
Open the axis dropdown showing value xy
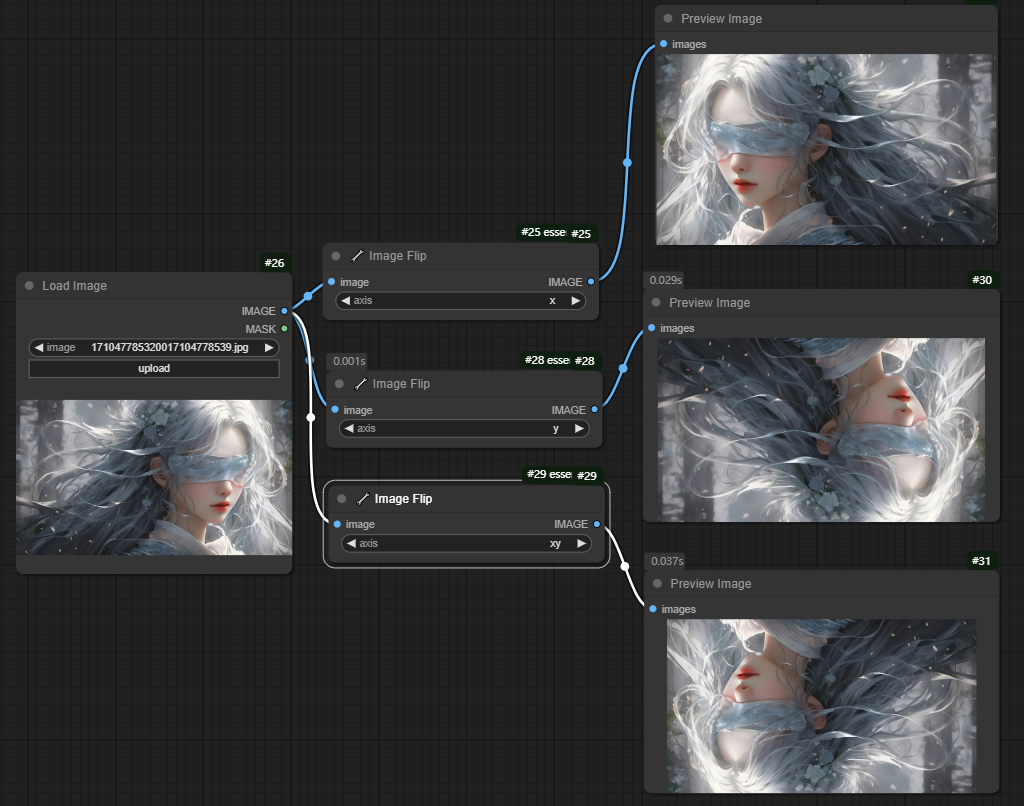pos(466,544)
